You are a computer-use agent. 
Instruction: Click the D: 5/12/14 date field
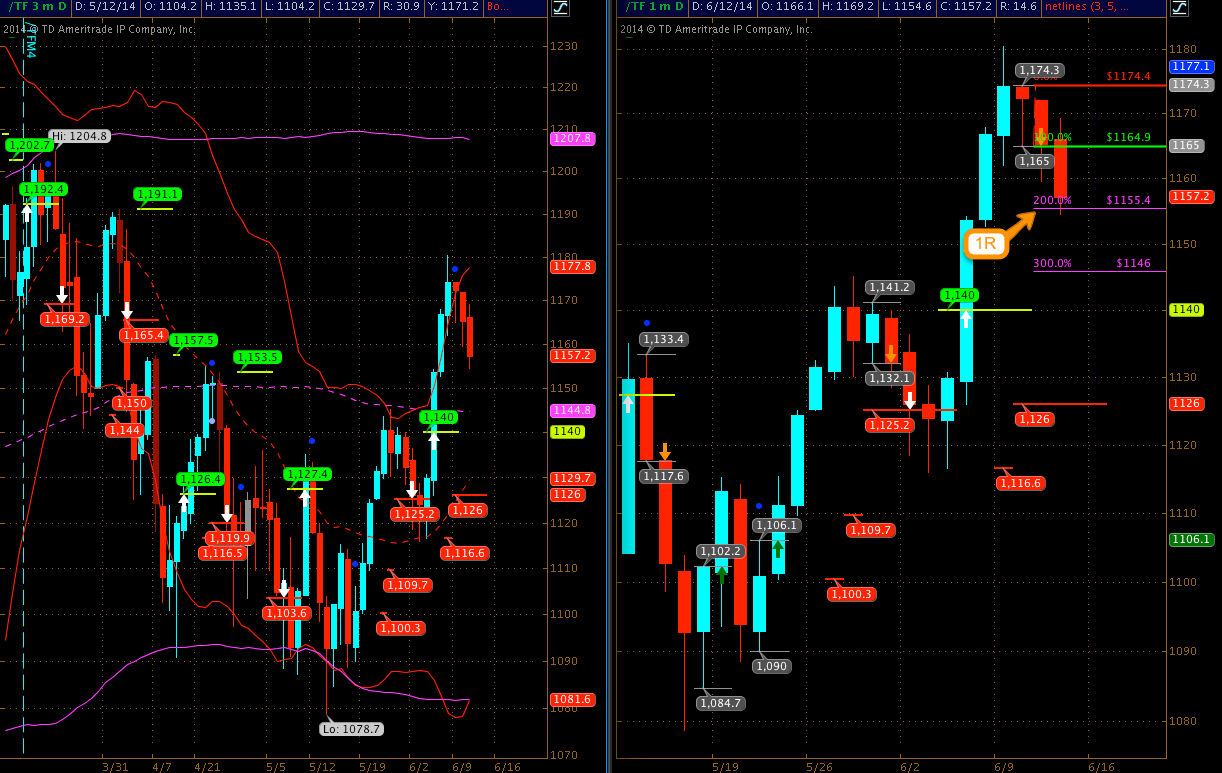tap(105, 7)
